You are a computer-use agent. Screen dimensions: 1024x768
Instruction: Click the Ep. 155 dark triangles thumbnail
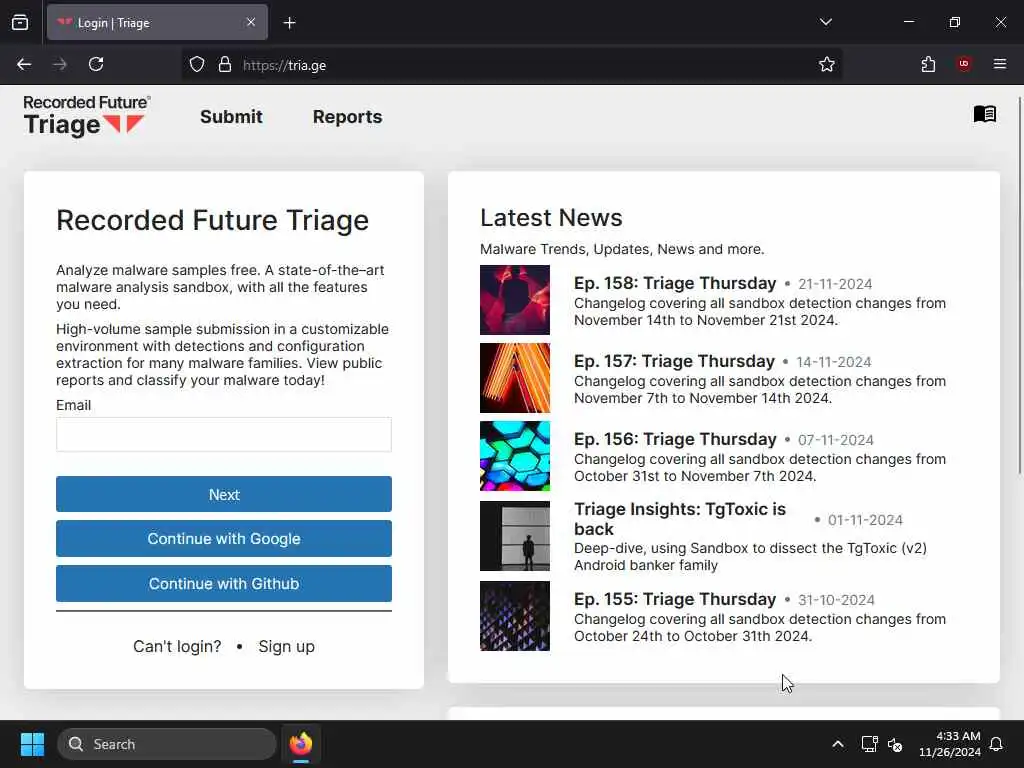(515, 616)
